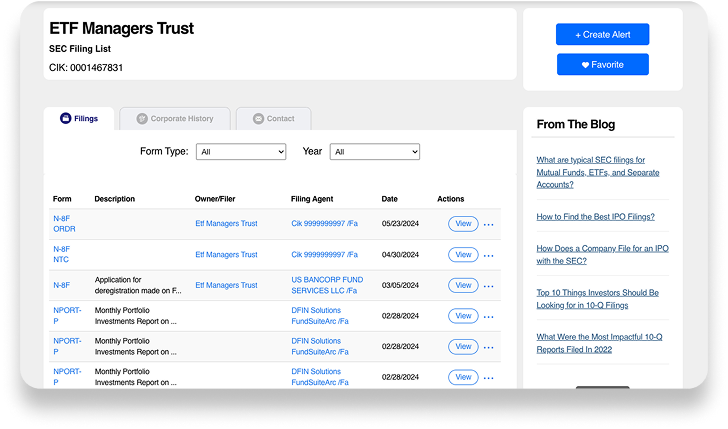Open the US BANCORP FUND SERVICES filing agent link
The height and width of the screenshot is (429, 728).
tap(326, 285)
